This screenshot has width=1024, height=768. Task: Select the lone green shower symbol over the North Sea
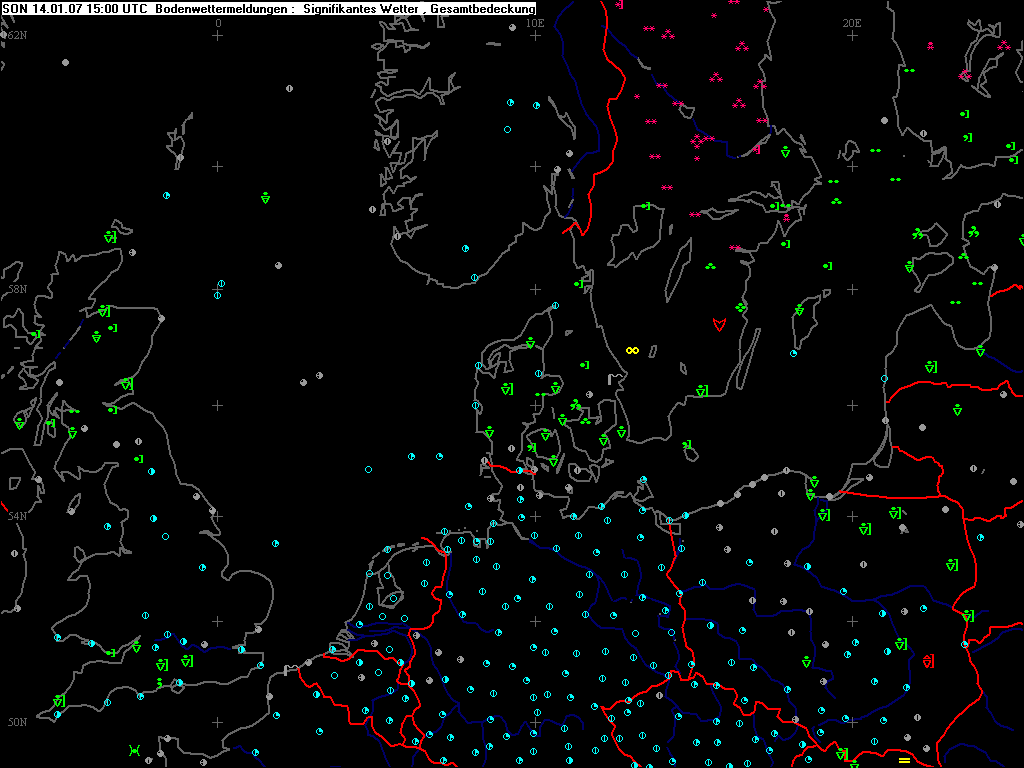265,198
